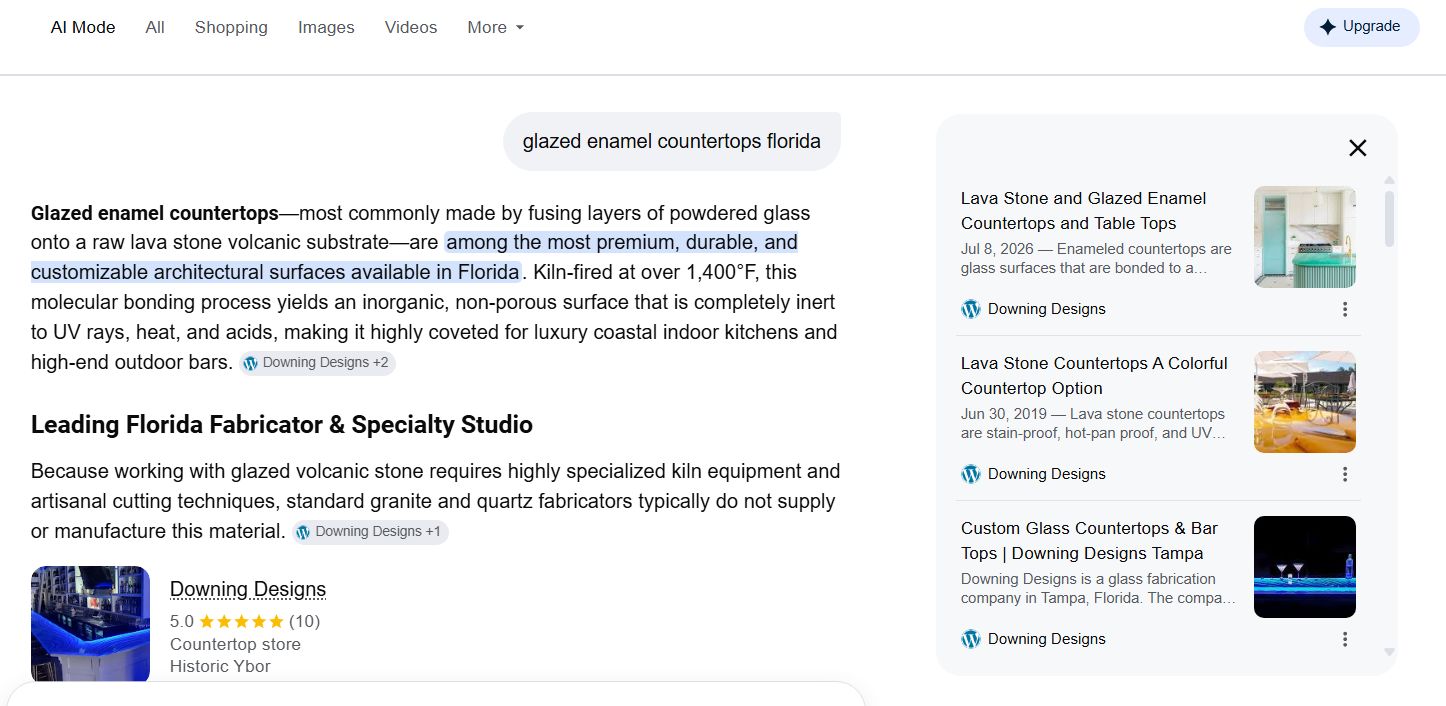Click Downing Designs +1 source chip
This screenshot has height=706, width=1446.
370,532
